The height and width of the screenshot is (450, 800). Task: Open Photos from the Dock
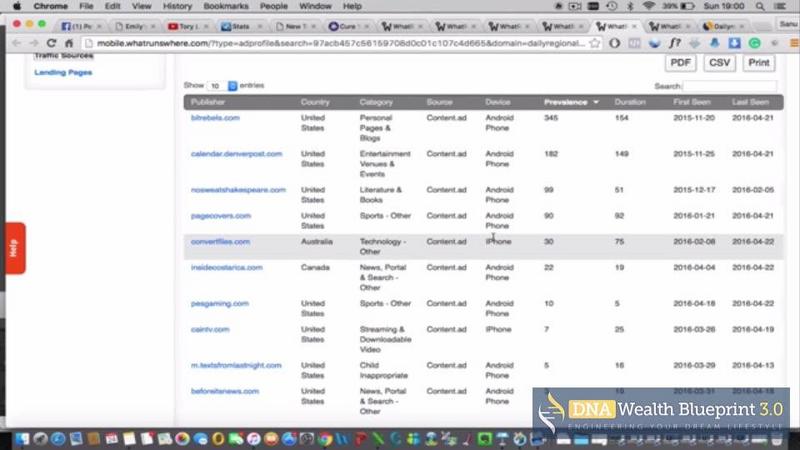tap(182, 439)
